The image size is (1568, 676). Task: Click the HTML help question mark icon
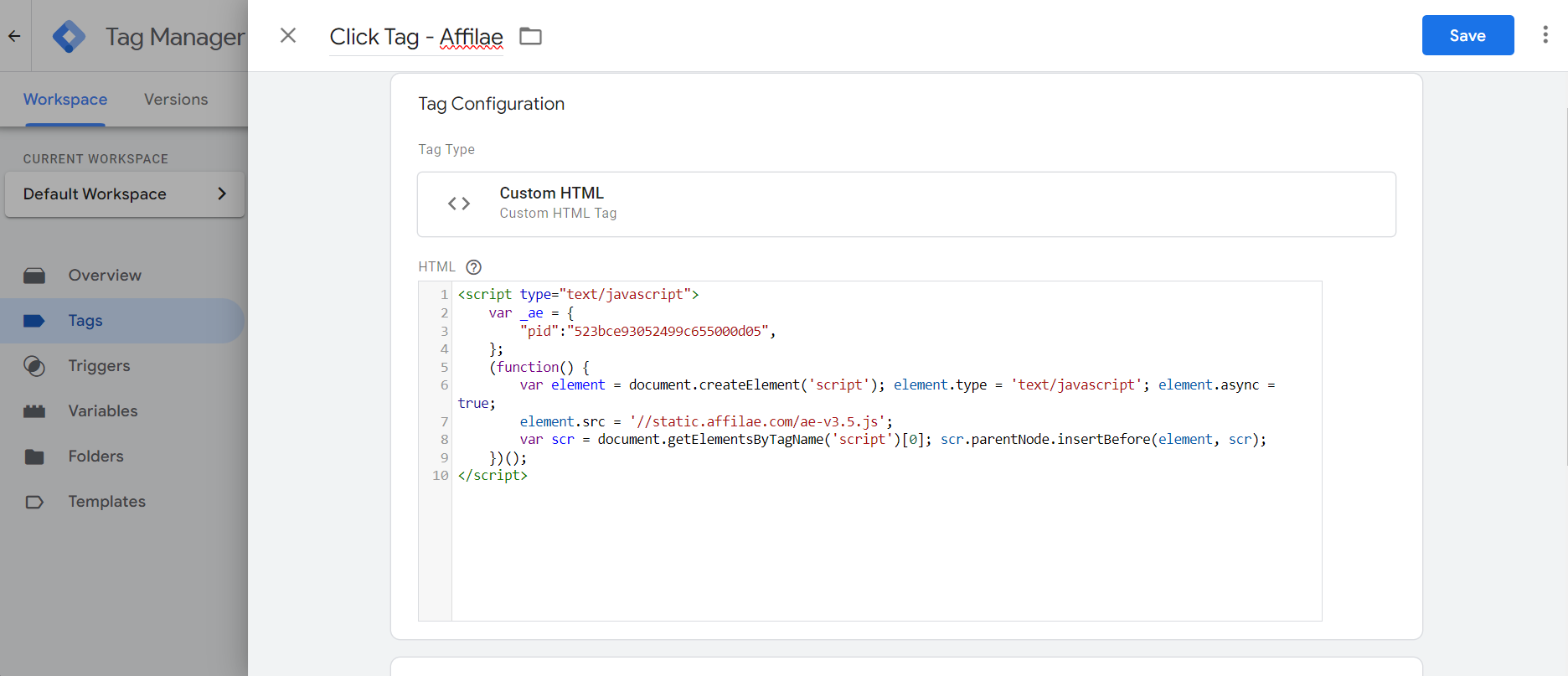coord(473,267)
